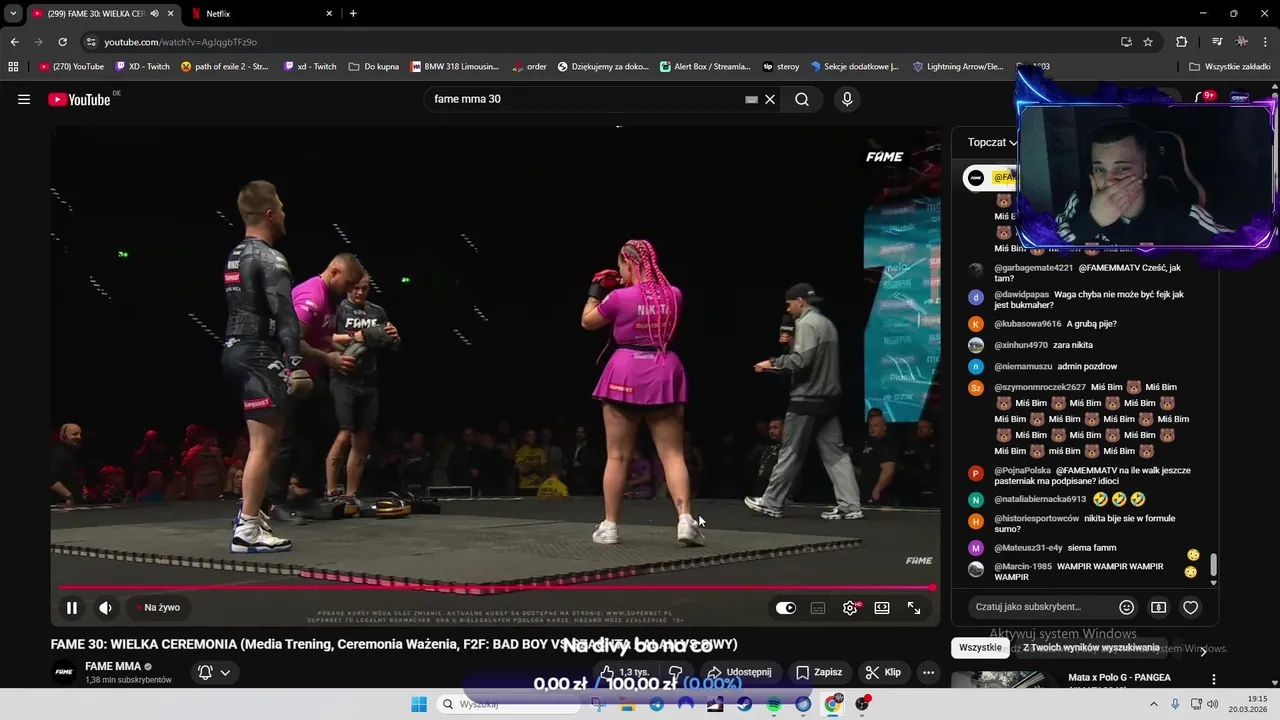This screenshot has width=1280, height=720.
Task: Open the FAME MMA channel name
Action: pyautogui.click(x=113, y=667)
